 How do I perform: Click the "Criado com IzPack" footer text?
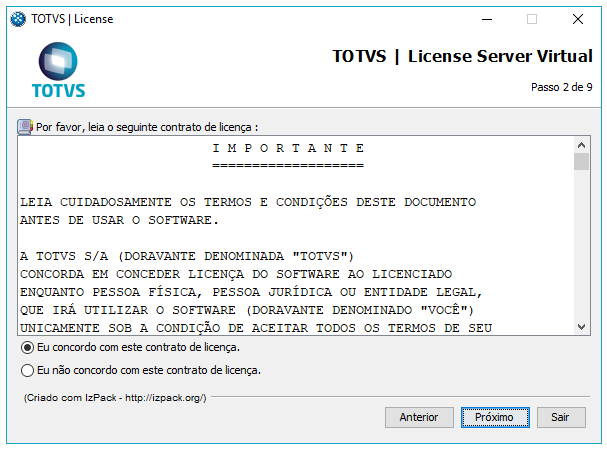coord(115,398)
